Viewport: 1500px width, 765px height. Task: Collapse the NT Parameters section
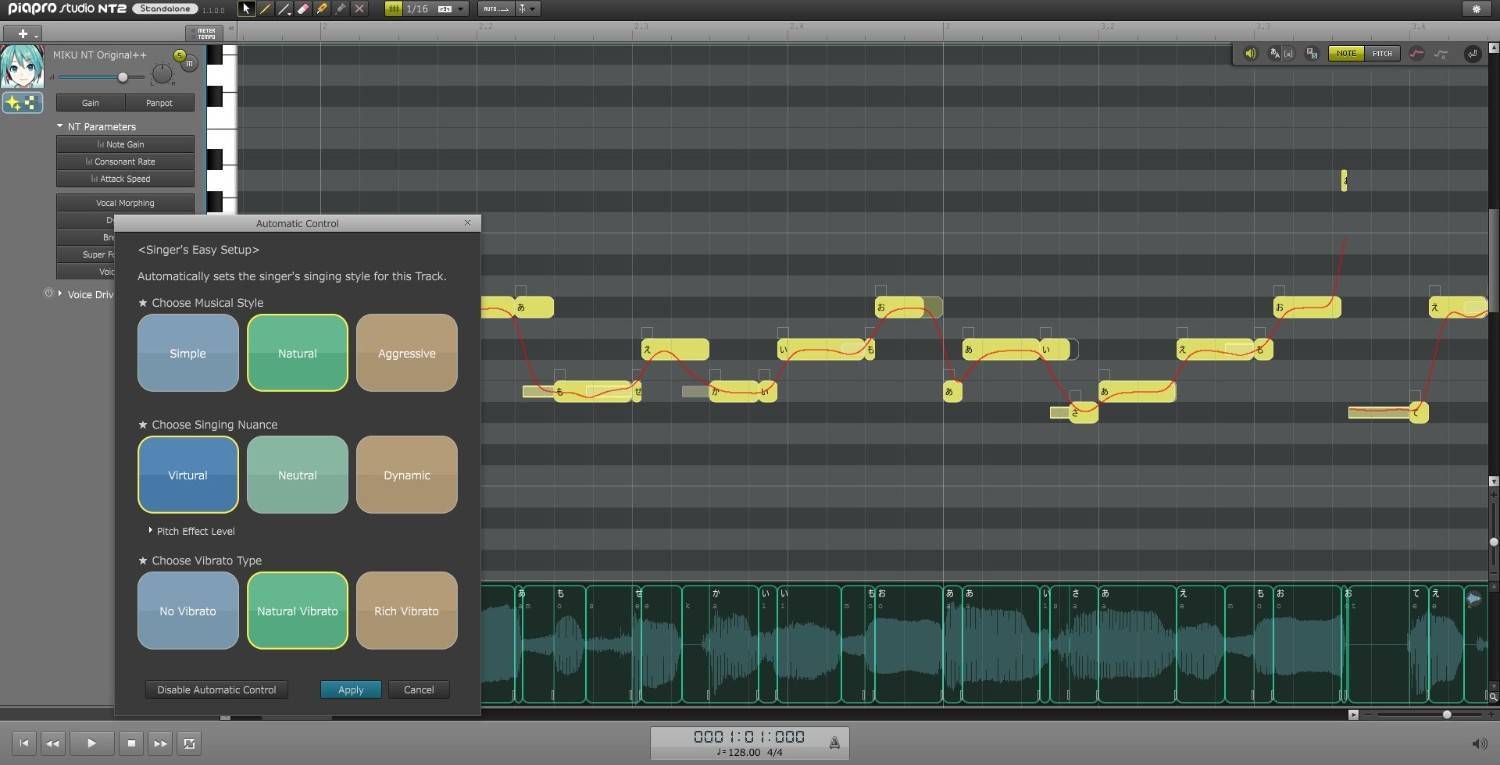(x=60, y=127)
